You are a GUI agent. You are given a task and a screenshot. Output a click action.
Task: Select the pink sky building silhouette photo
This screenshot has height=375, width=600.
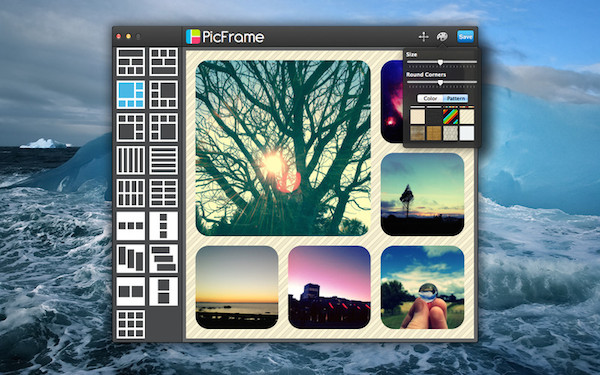(x=329, y=287)
